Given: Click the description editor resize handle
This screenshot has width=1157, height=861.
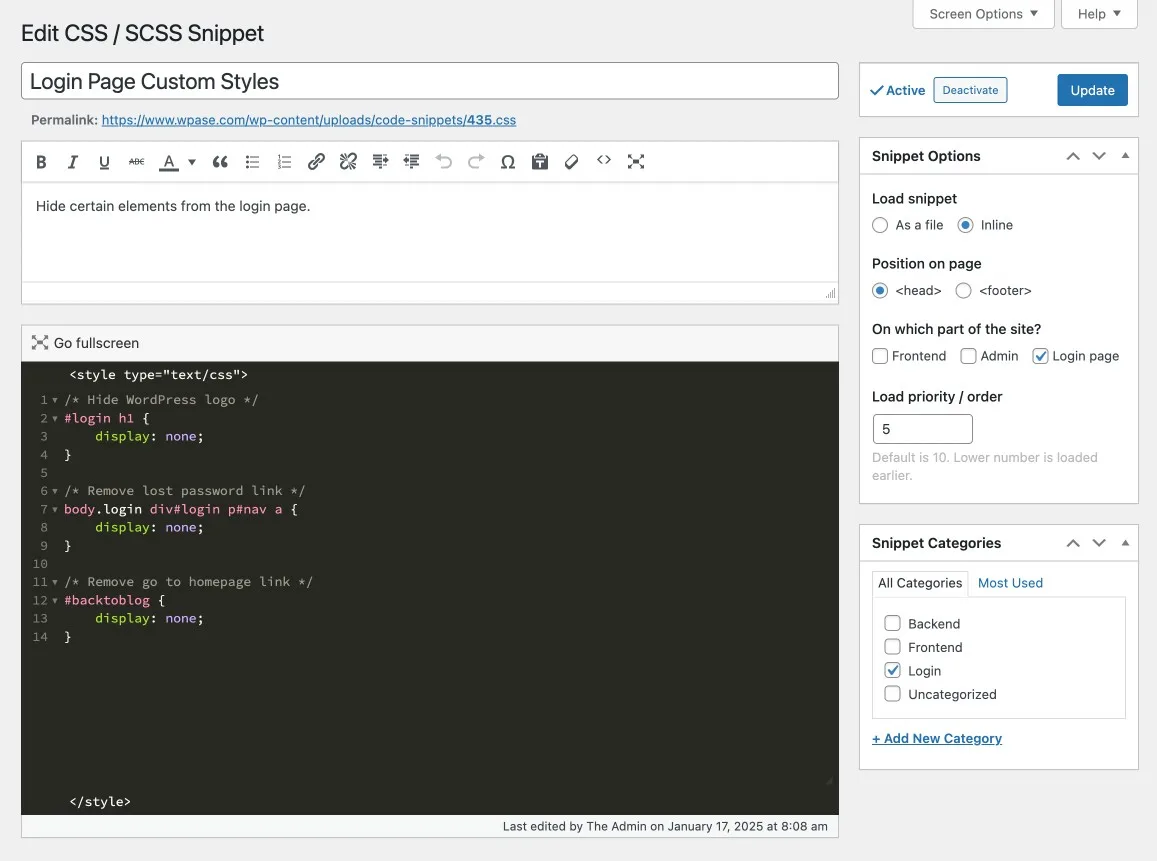Looking at the screenshot, I should (x=830, y=294).
